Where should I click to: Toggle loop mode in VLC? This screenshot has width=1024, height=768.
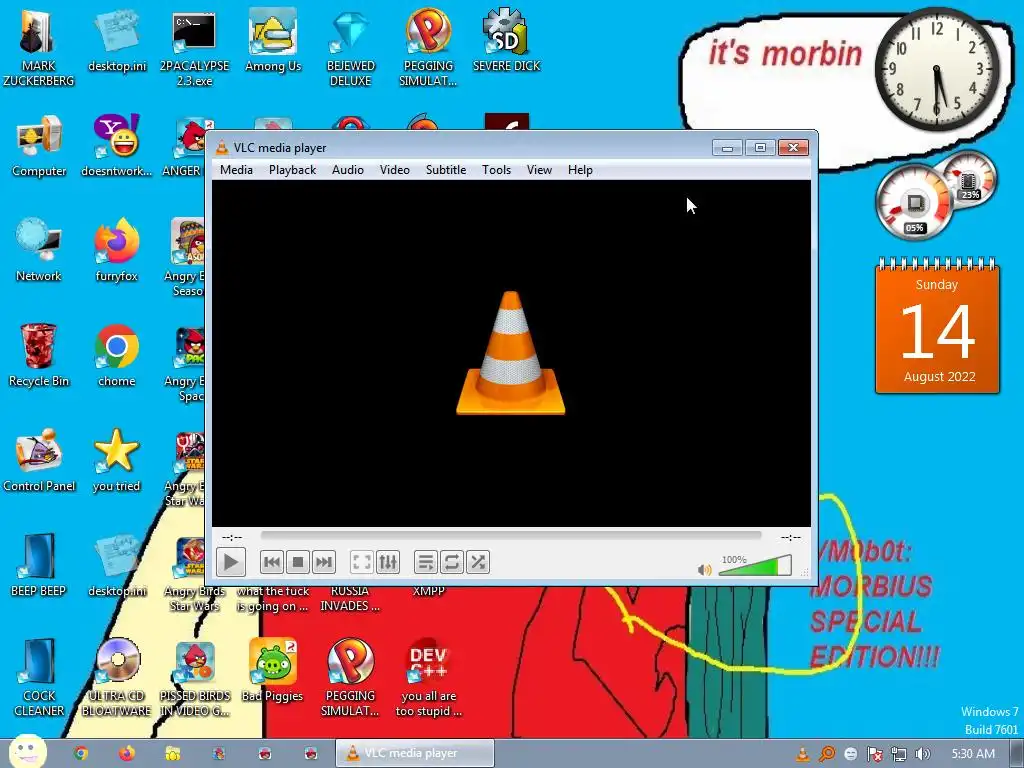tap(451, 562)
